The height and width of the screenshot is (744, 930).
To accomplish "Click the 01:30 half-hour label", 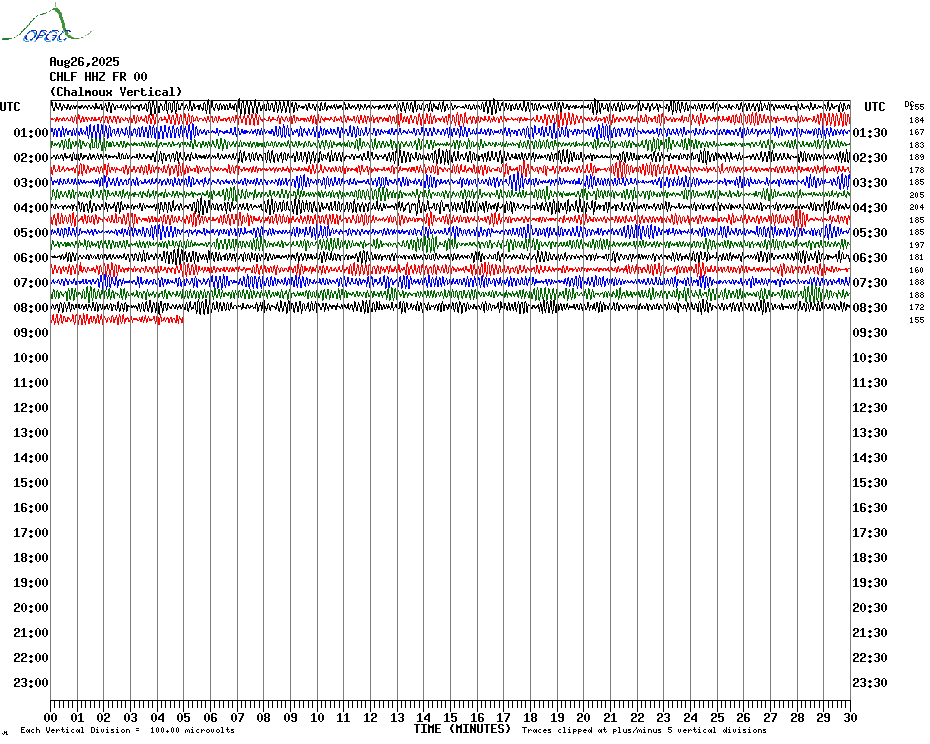I will (870, 132).
